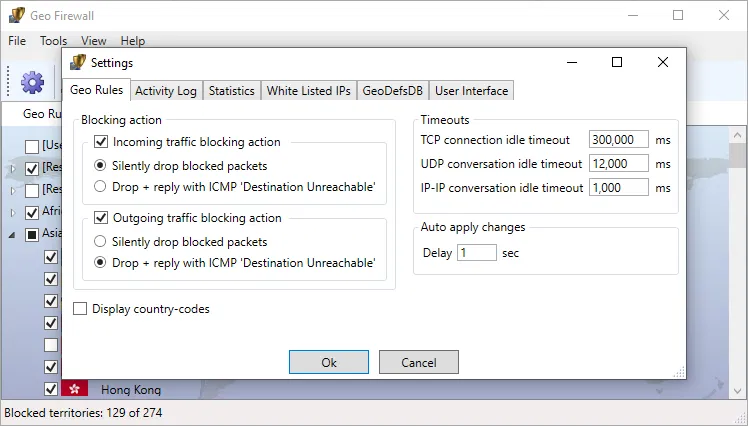748x426 pixels.
Task: Select outgoing Silently drop blocked packets
Action: 100,241
